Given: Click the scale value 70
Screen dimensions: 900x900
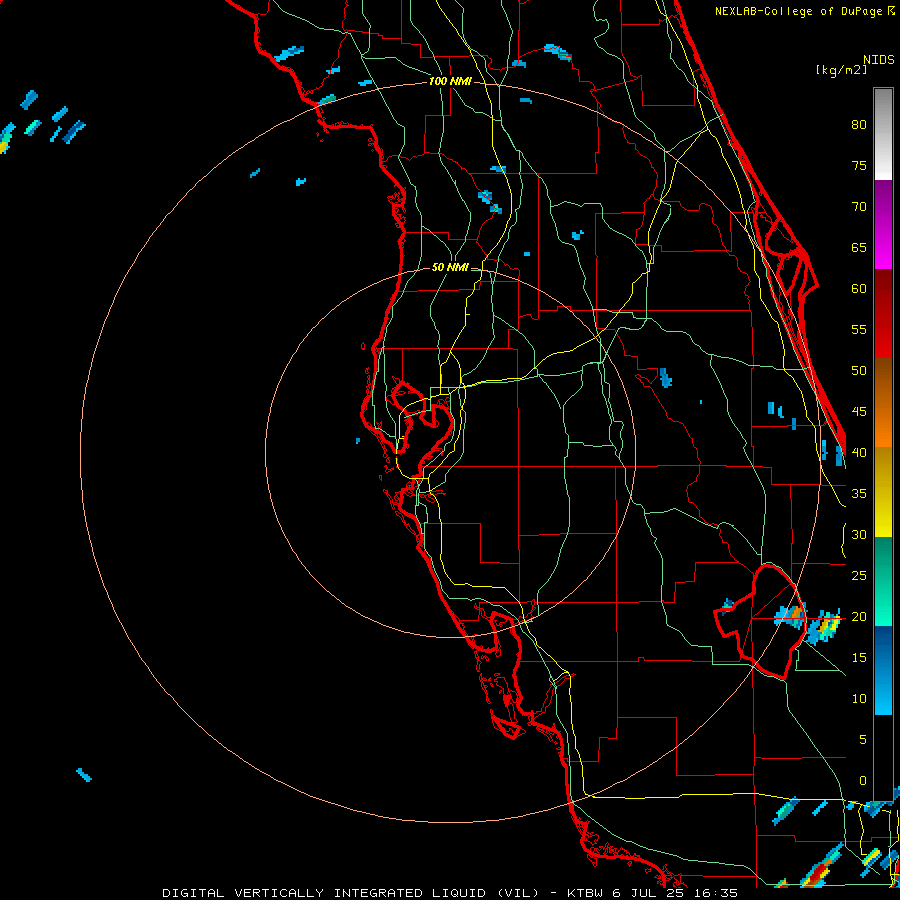Looking at the screenshot, I should tap(859, 207).
